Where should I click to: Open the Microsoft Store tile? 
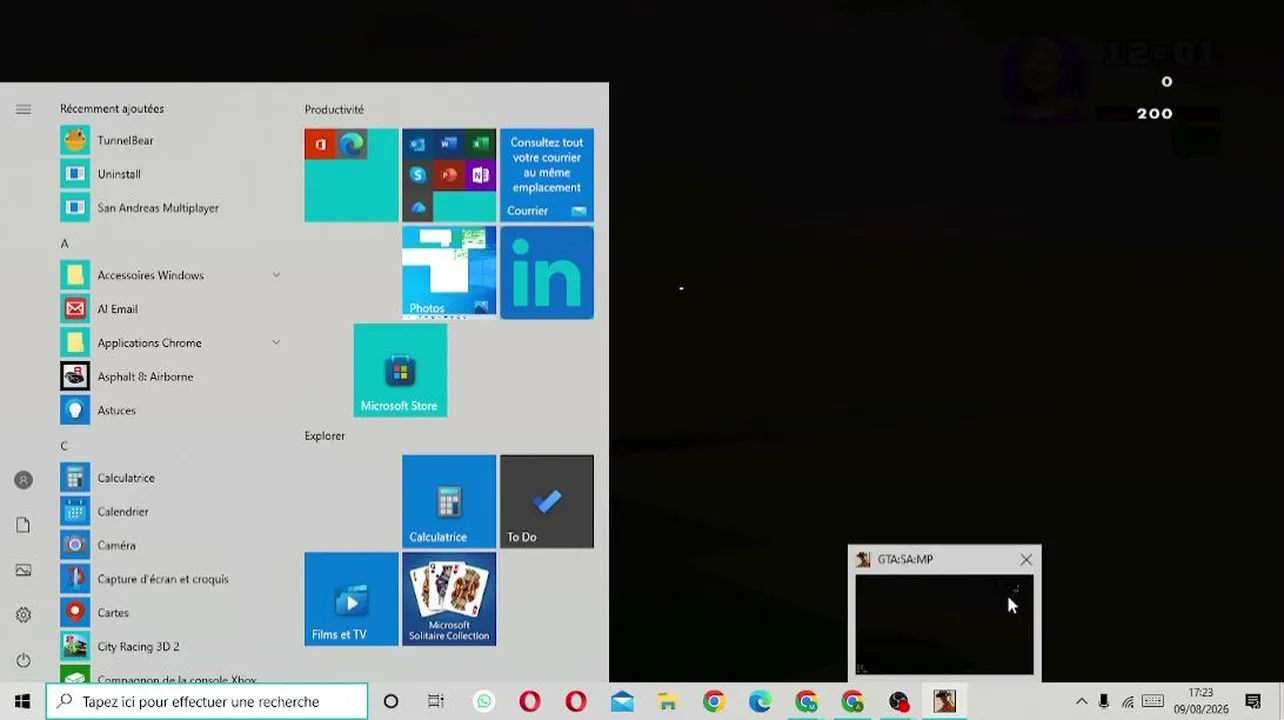(x=400, y=370)
